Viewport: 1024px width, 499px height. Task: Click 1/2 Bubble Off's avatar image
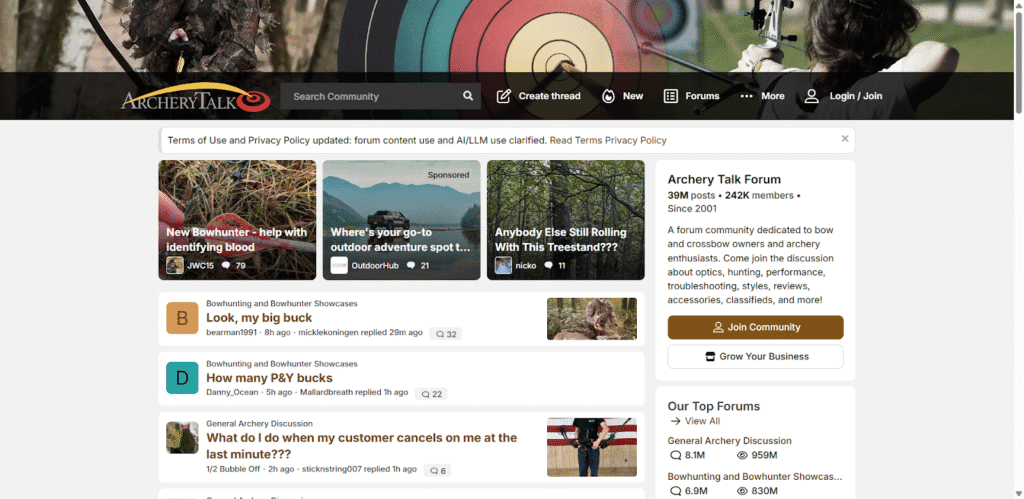(182, 438)
